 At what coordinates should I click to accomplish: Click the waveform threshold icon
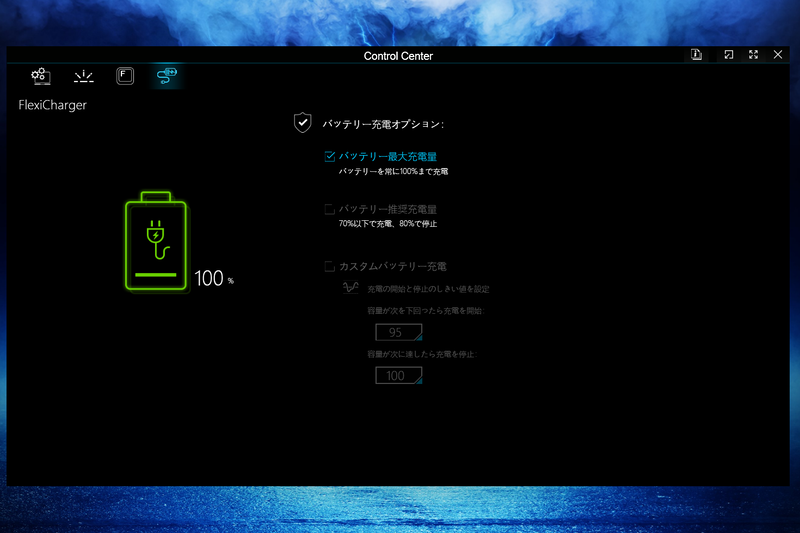351,288
